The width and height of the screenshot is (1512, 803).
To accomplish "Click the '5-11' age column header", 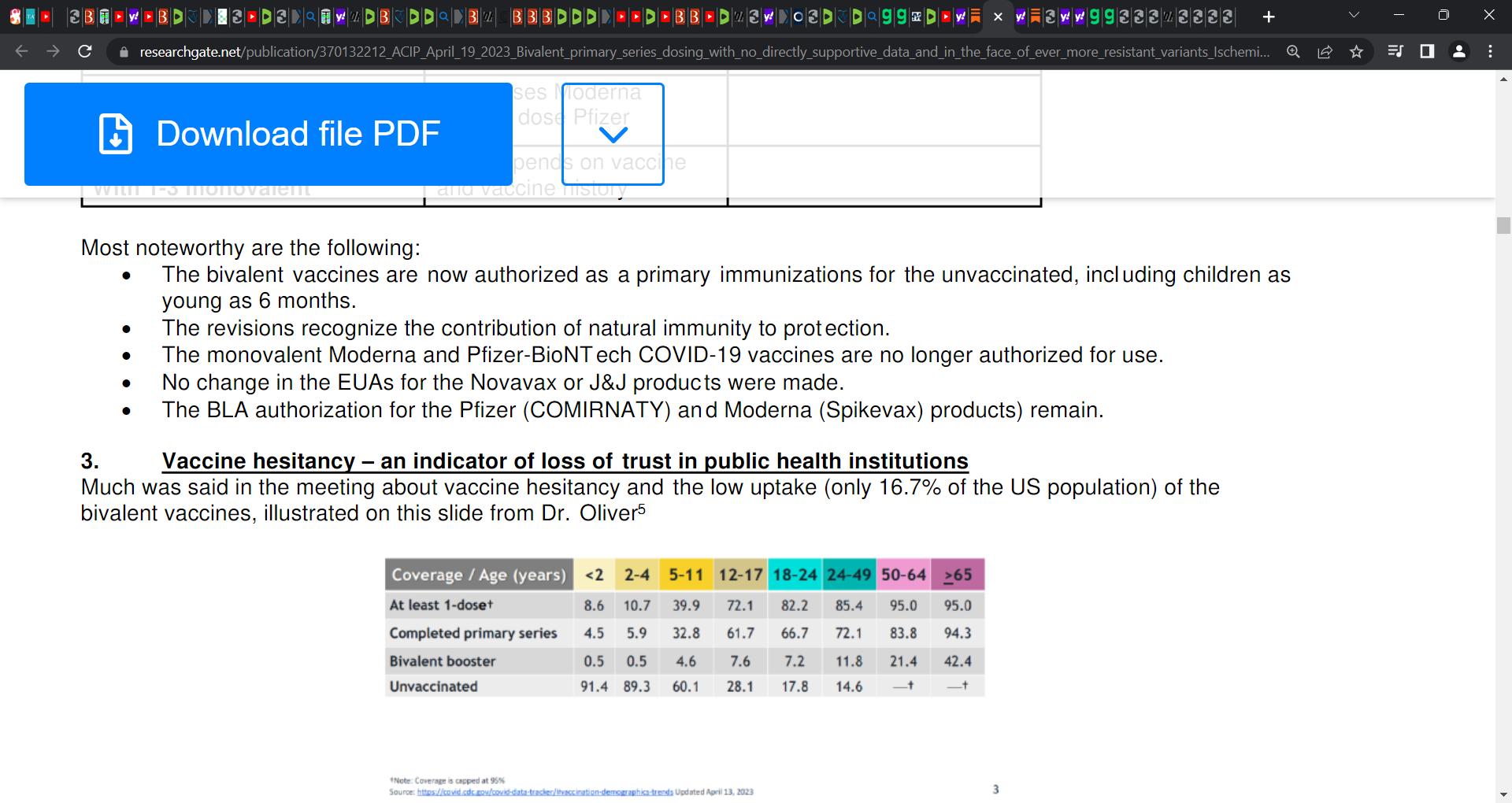I will 686,575.
